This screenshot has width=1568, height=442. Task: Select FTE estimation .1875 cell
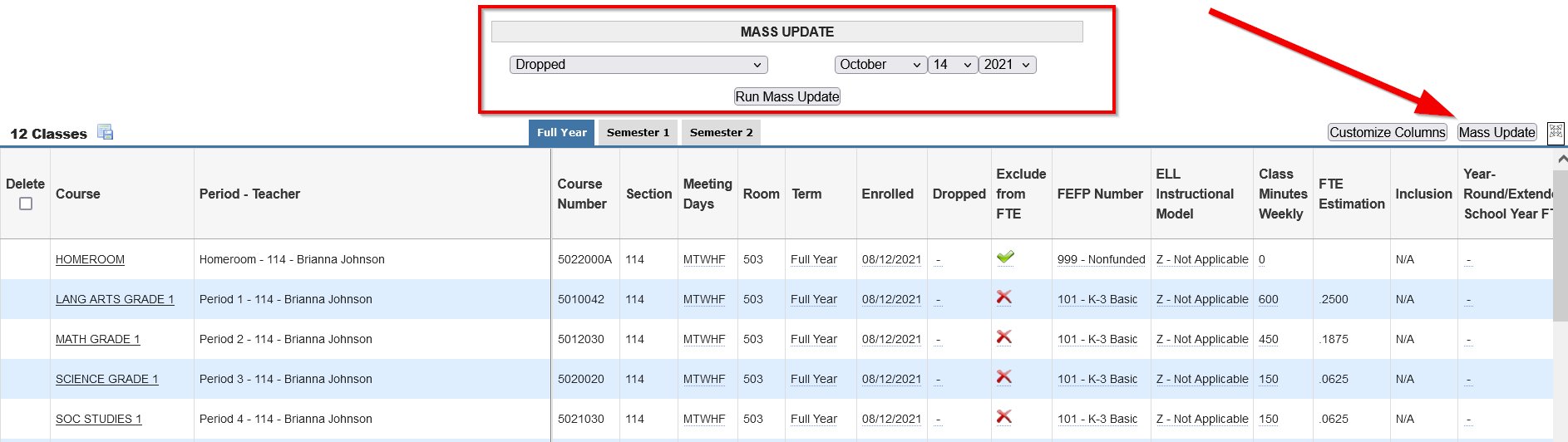1334,339
